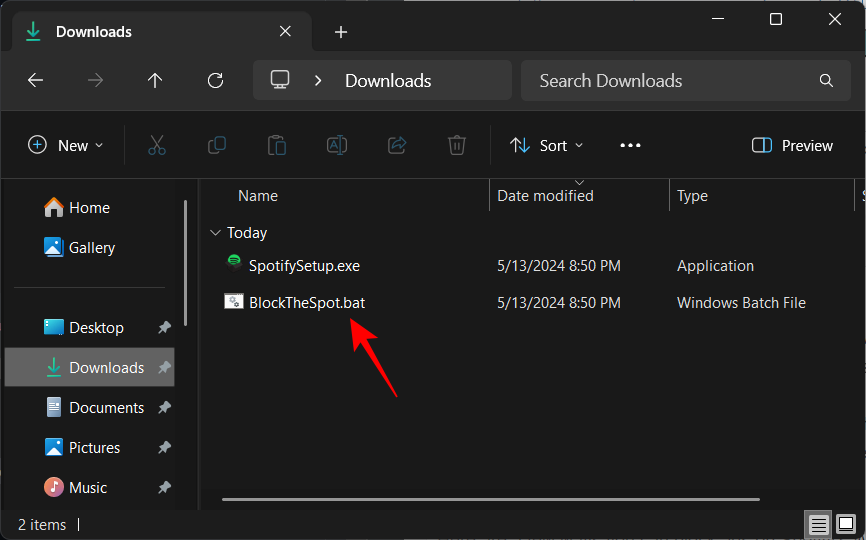This screenshot has width=866, height=540.
Task: Collapse the Today group
Action: [x=215, y=233]
